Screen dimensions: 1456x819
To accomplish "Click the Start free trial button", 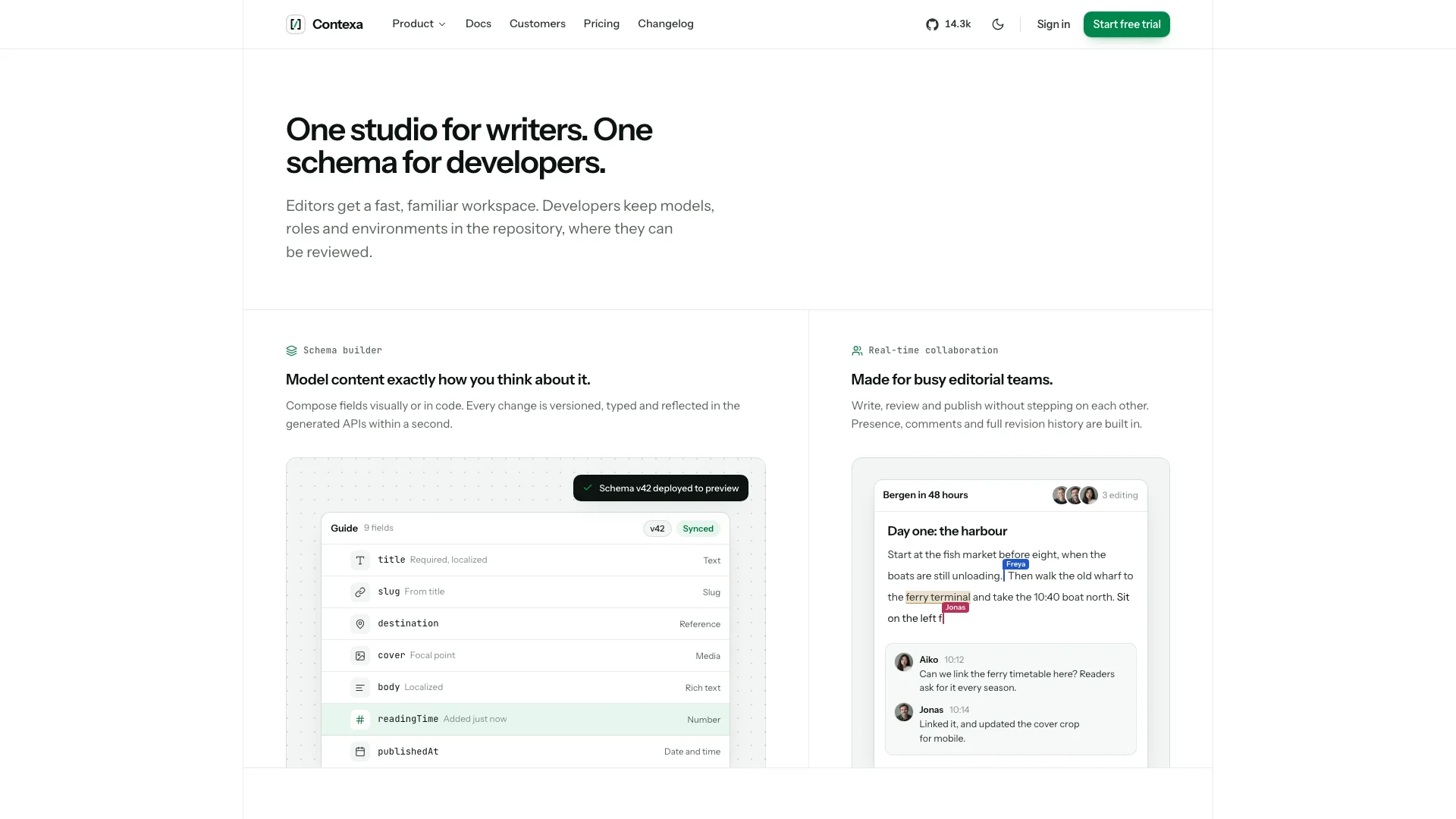I will point(1126,24).
